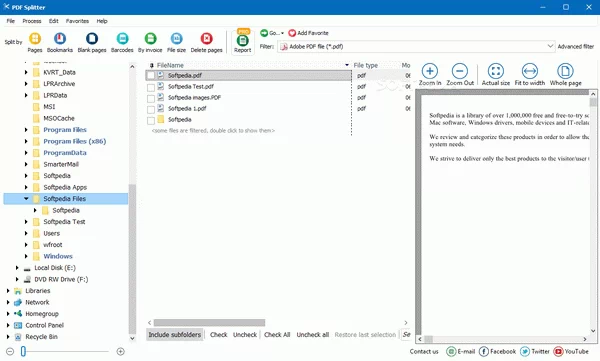This screenshot has height=361, width=600.
Task: Expand the KVRT_Data folder
Action: [26, 72]
